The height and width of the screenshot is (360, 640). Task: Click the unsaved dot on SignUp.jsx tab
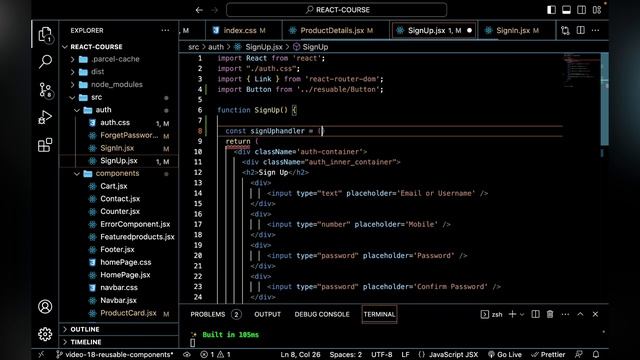click(x=469, y=30)
